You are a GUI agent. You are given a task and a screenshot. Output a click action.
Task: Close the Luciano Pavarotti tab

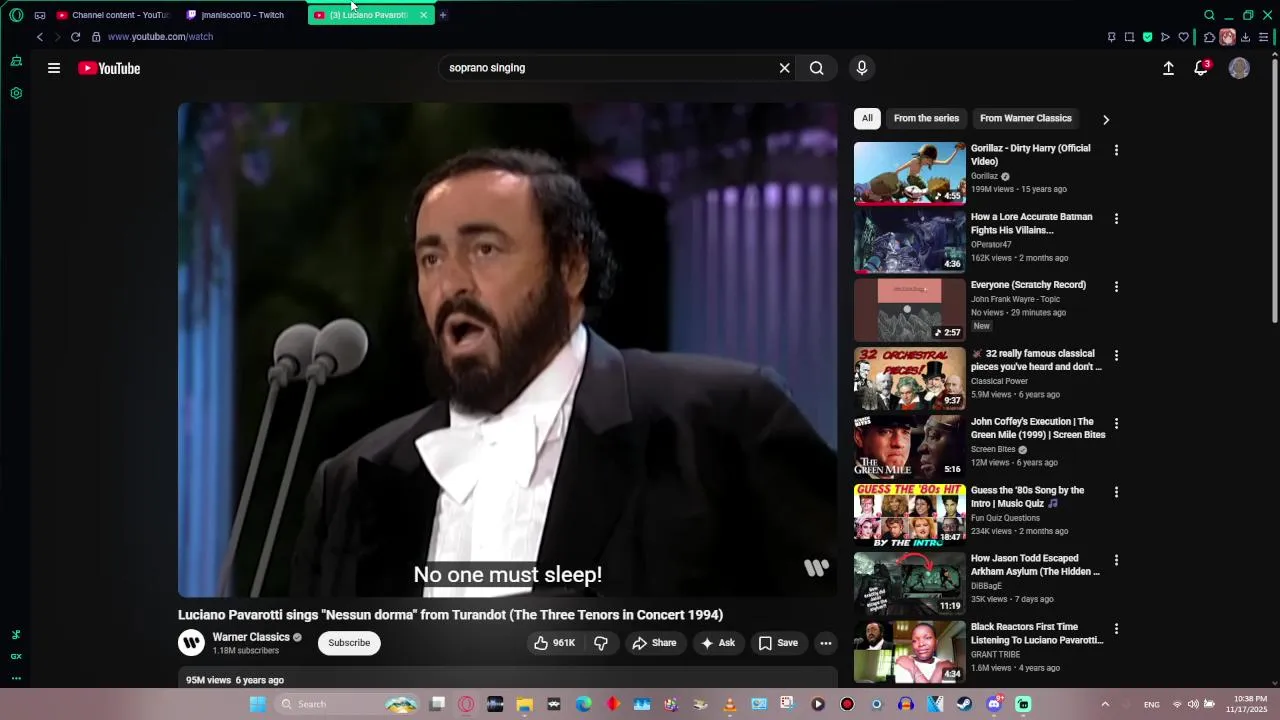(423, 15)
